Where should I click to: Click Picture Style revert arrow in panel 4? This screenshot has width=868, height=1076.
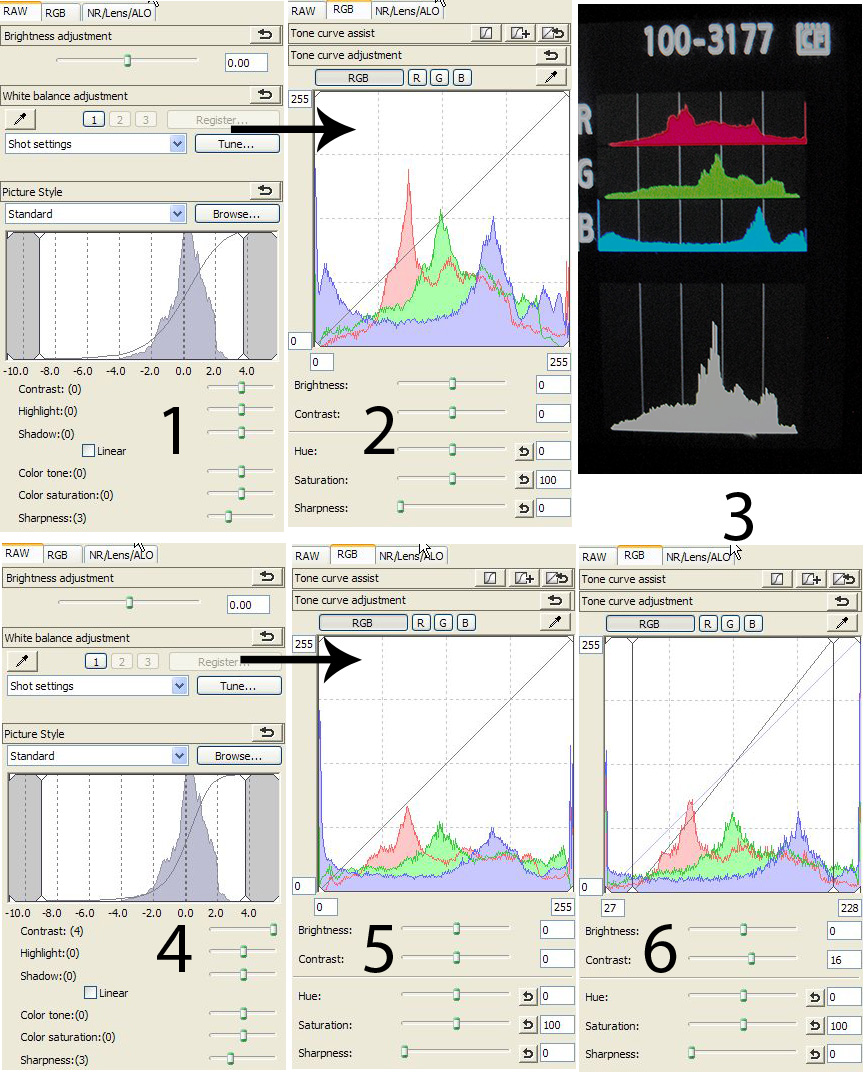[266, 733]
